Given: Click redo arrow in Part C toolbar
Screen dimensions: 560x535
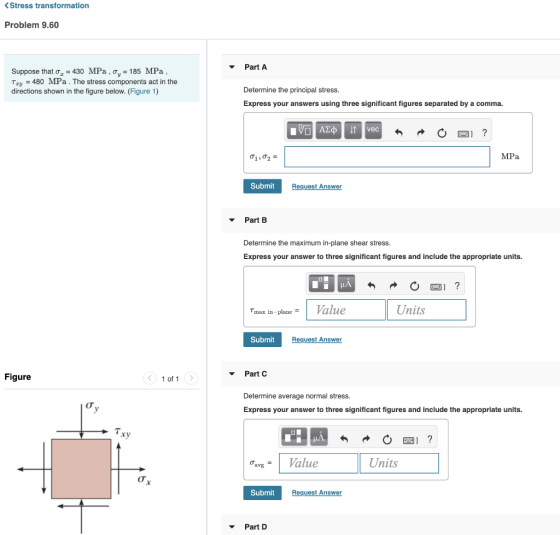Looking at the screenshot, I should [x=366, y=439].
